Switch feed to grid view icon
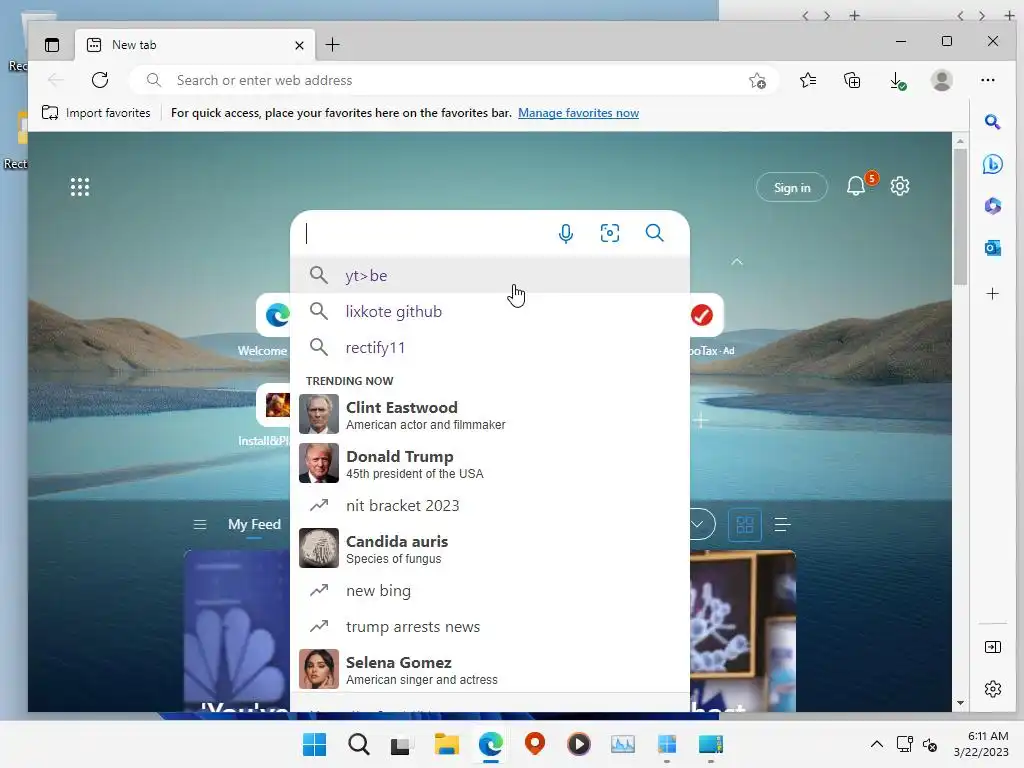The width and height of the screenshot is (1024, 768). click(x=745, y=524)
